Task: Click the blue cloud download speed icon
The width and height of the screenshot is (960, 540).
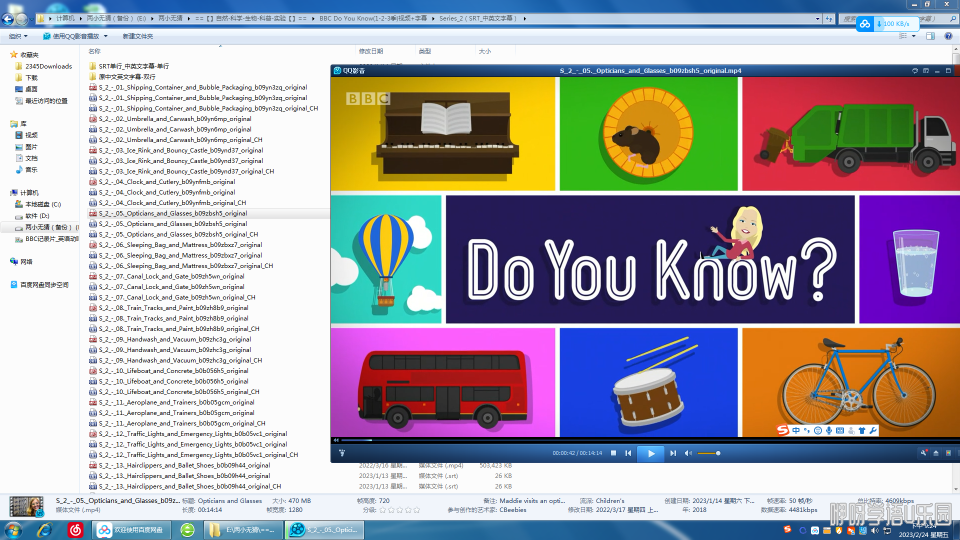Action: [865, 23]
